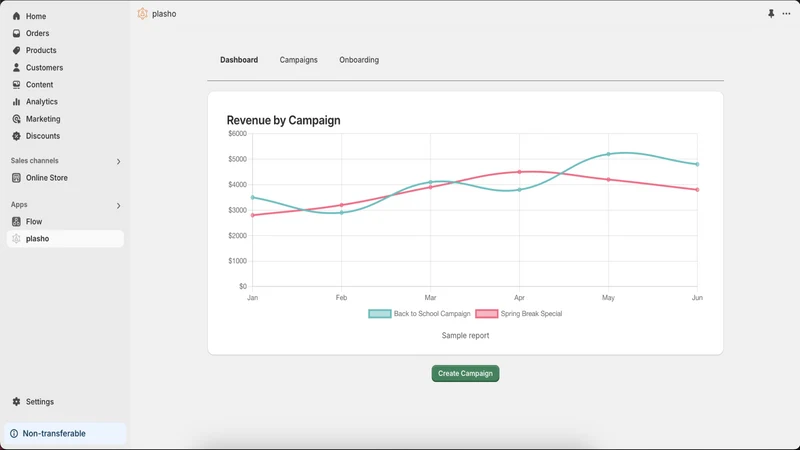
Task: Click the Sample report caption
Action: (465, 336)
